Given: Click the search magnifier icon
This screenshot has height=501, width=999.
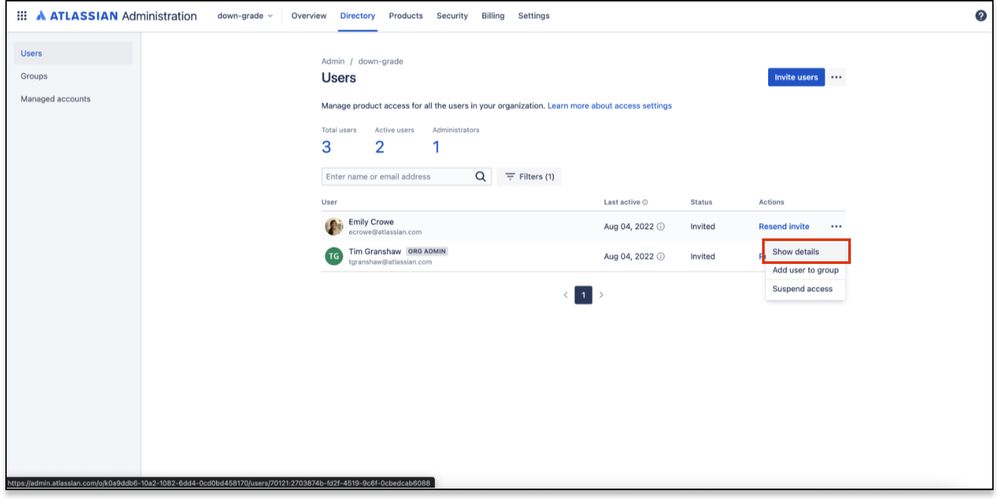Looking at the screenshot, I should [x=480, y=177].
